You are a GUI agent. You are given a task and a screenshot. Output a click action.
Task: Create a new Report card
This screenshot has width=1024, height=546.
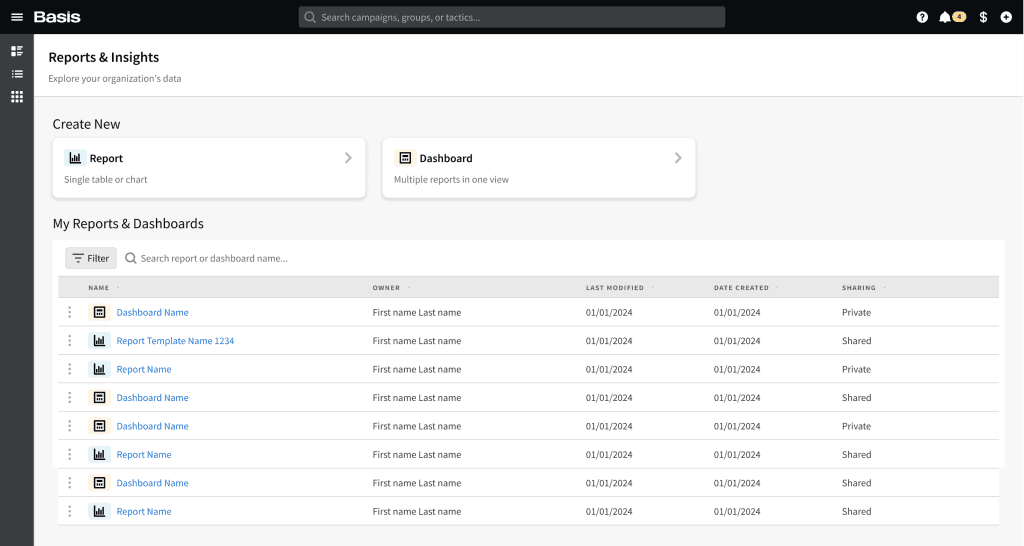pos(209,168)
